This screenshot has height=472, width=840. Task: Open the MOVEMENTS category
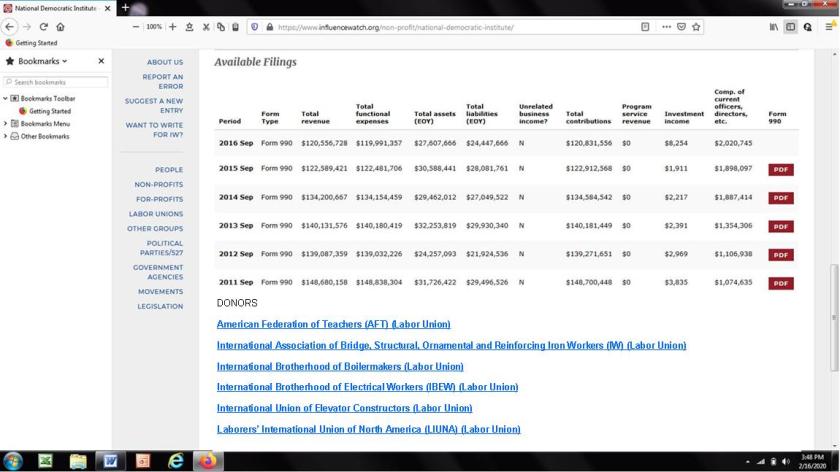(161, 292)
